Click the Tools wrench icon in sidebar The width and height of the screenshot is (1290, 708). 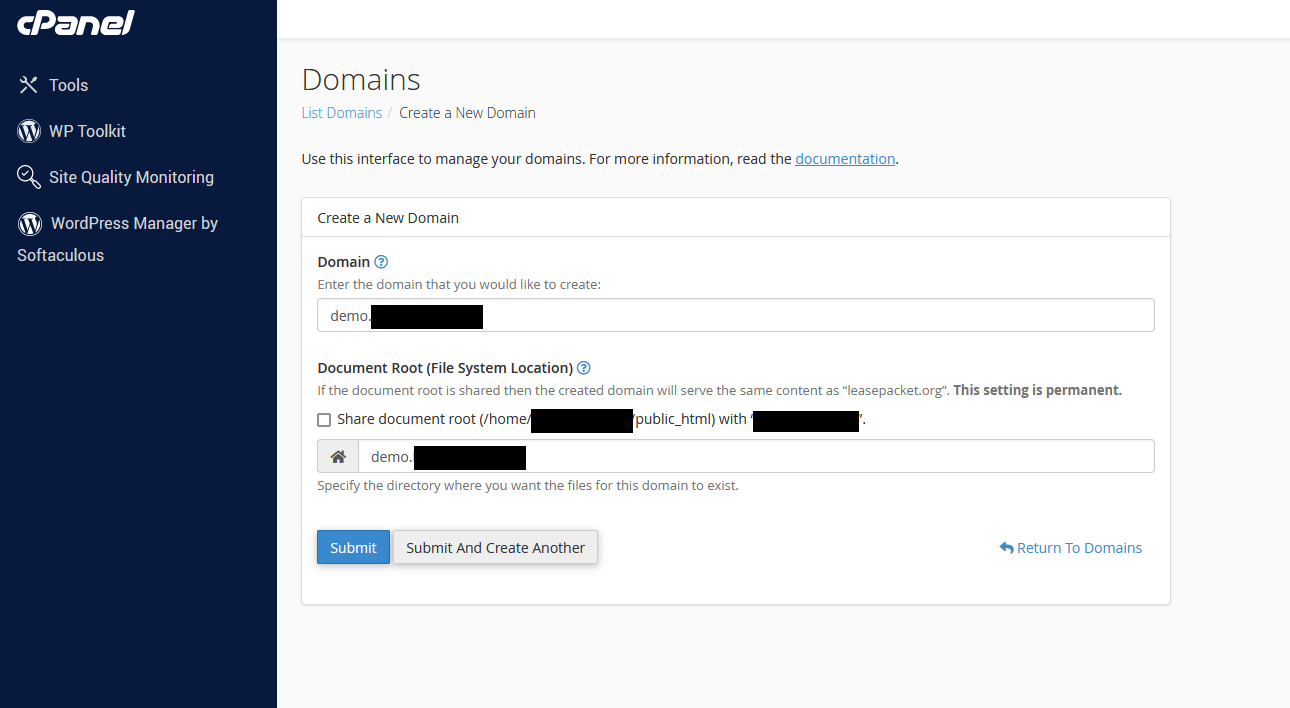click(28, 85)
